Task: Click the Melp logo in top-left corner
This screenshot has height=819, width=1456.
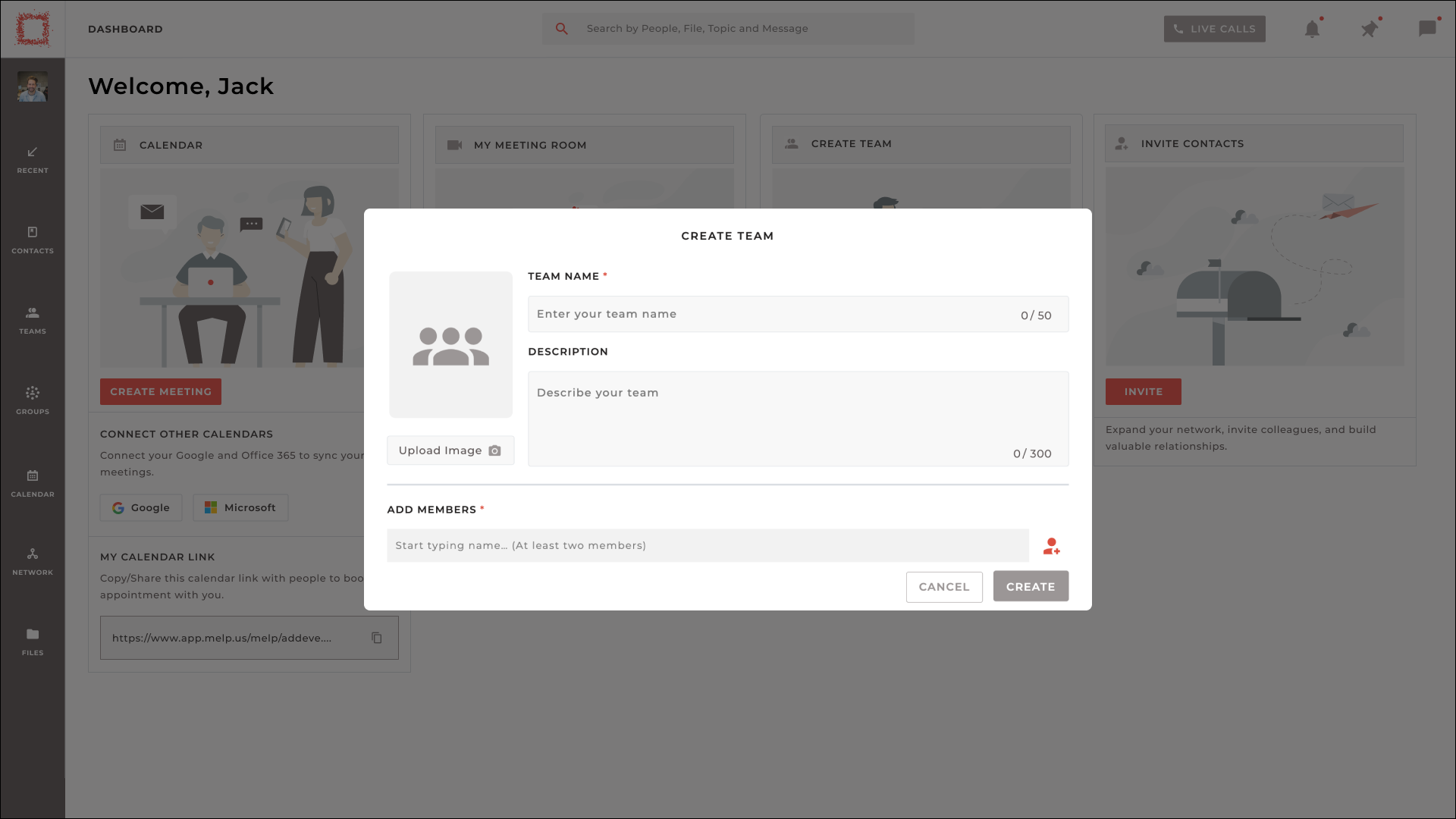Action: 33,29
